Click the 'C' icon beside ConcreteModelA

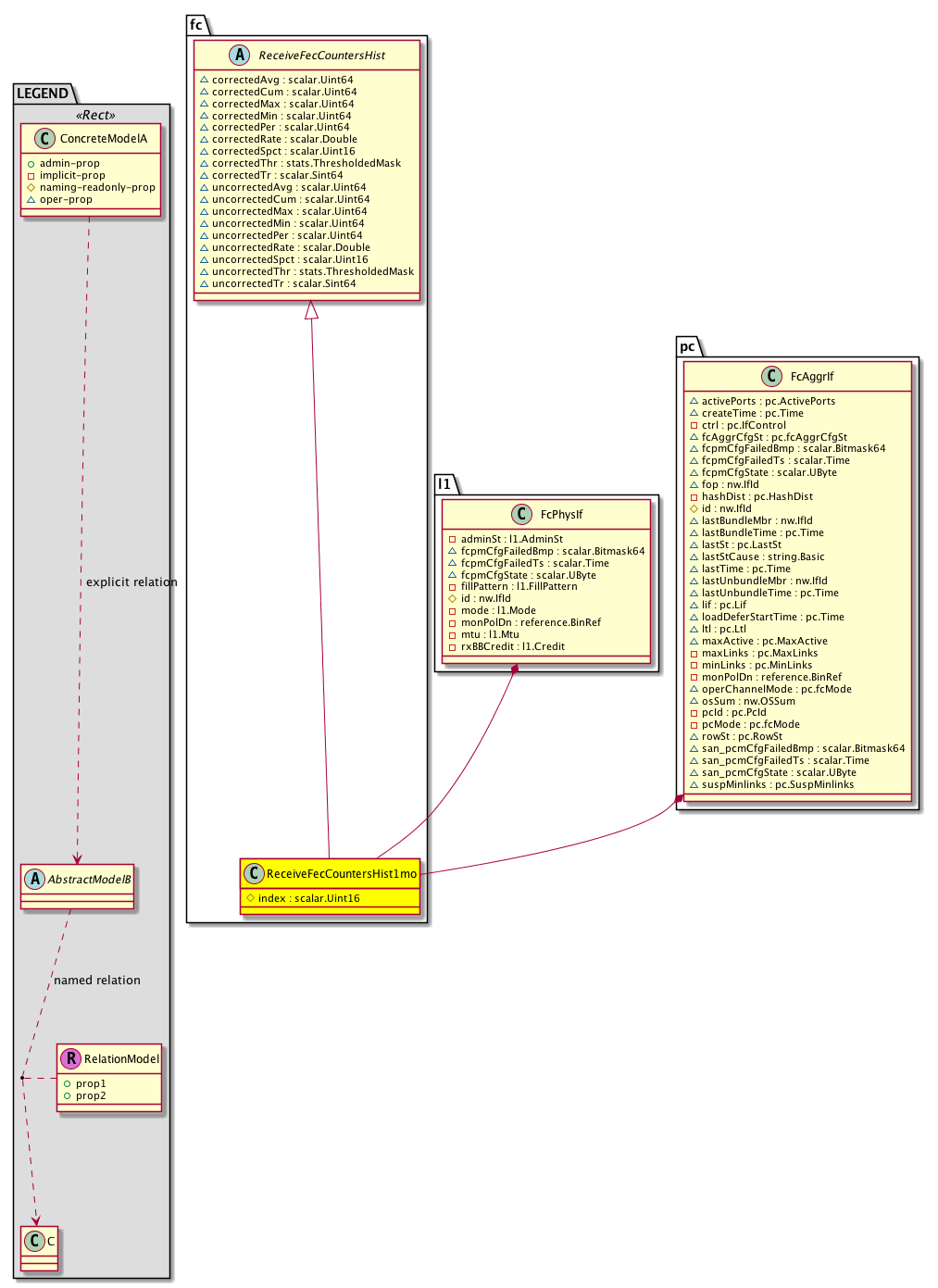(44, 139)
